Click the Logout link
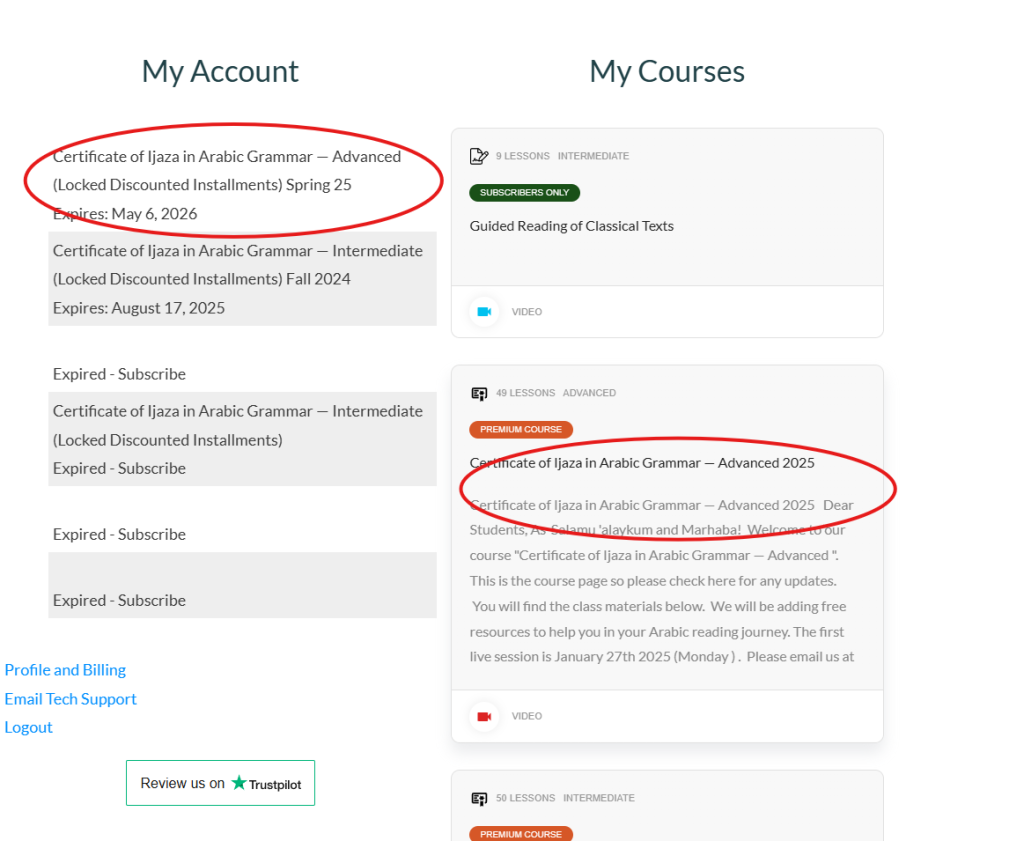The image size is (1024, 841). click(x=28, y=727)
